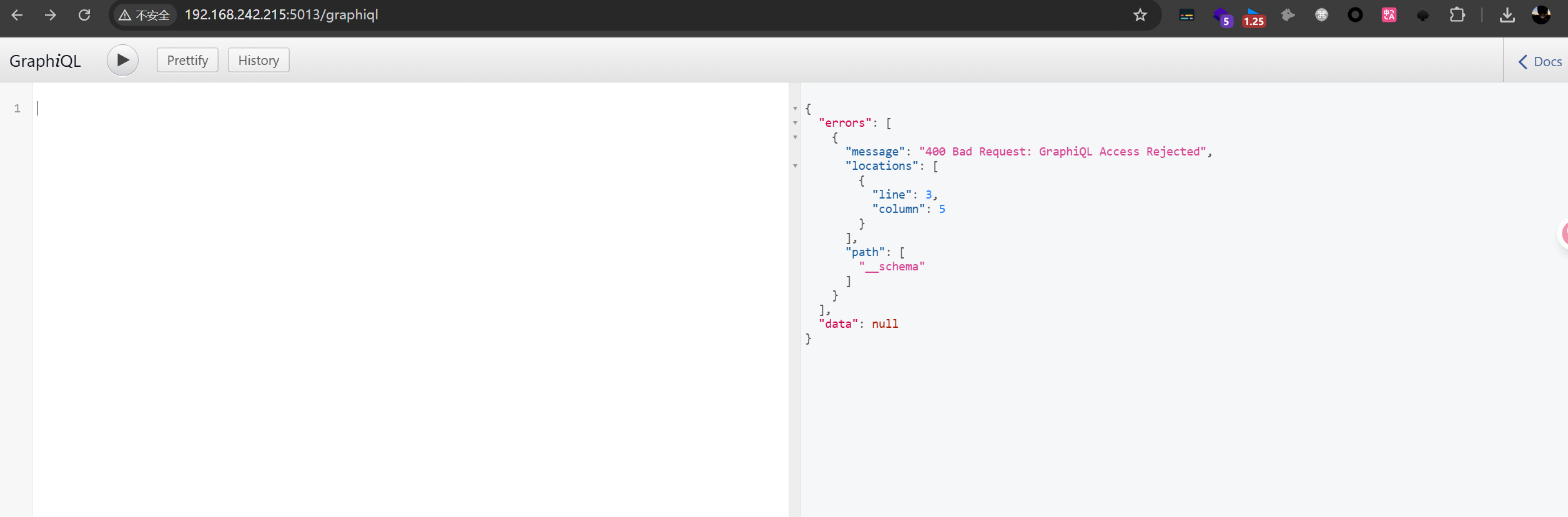Screen dimensions: 1568x517
Task: Open the History panel
Action: [259, 61]
